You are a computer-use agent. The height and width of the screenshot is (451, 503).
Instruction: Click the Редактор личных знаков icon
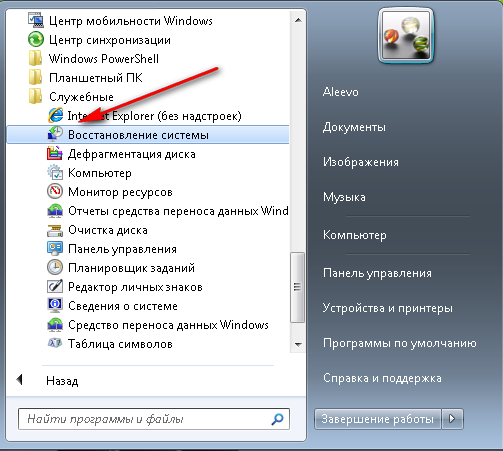click(x=55, y=287)
